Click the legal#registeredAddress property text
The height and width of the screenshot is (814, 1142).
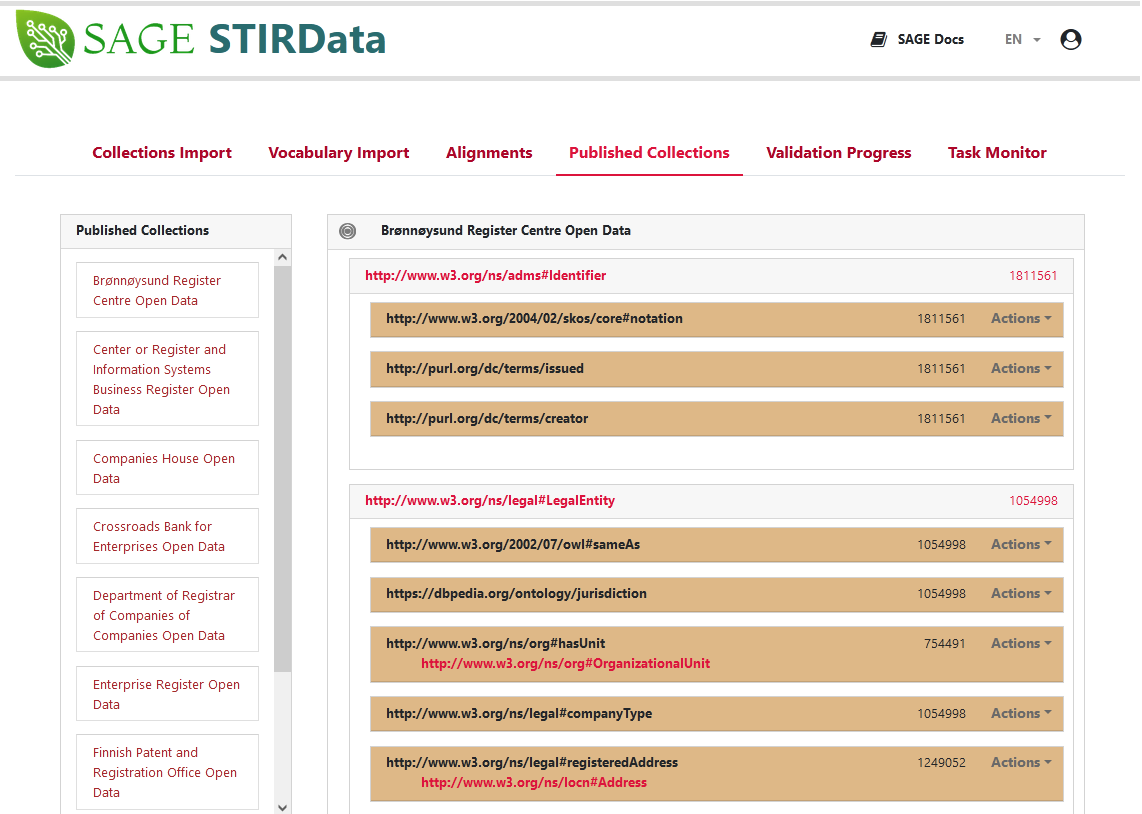(x=532, y=762)
